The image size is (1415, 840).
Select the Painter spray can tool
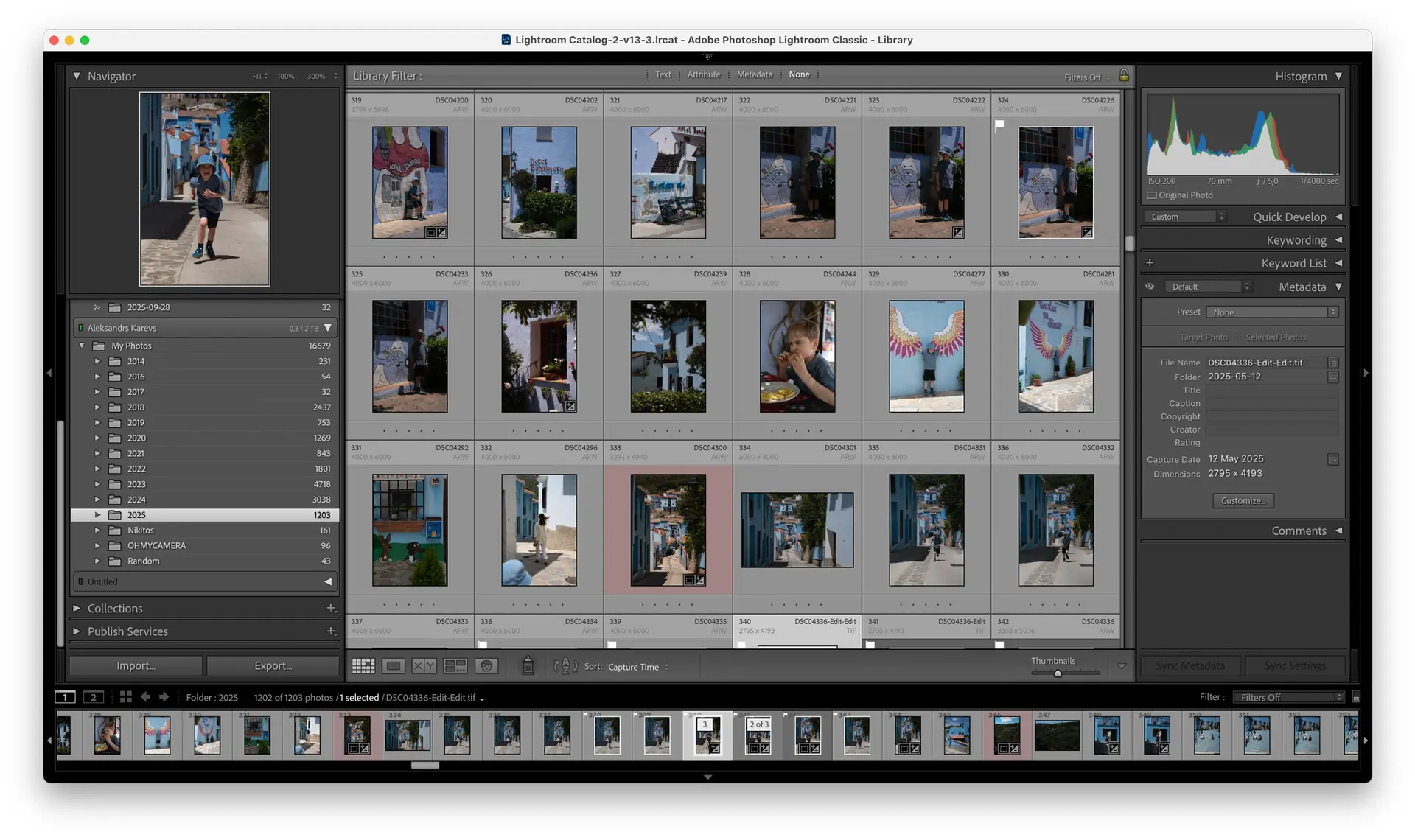[x=528, y=666]
